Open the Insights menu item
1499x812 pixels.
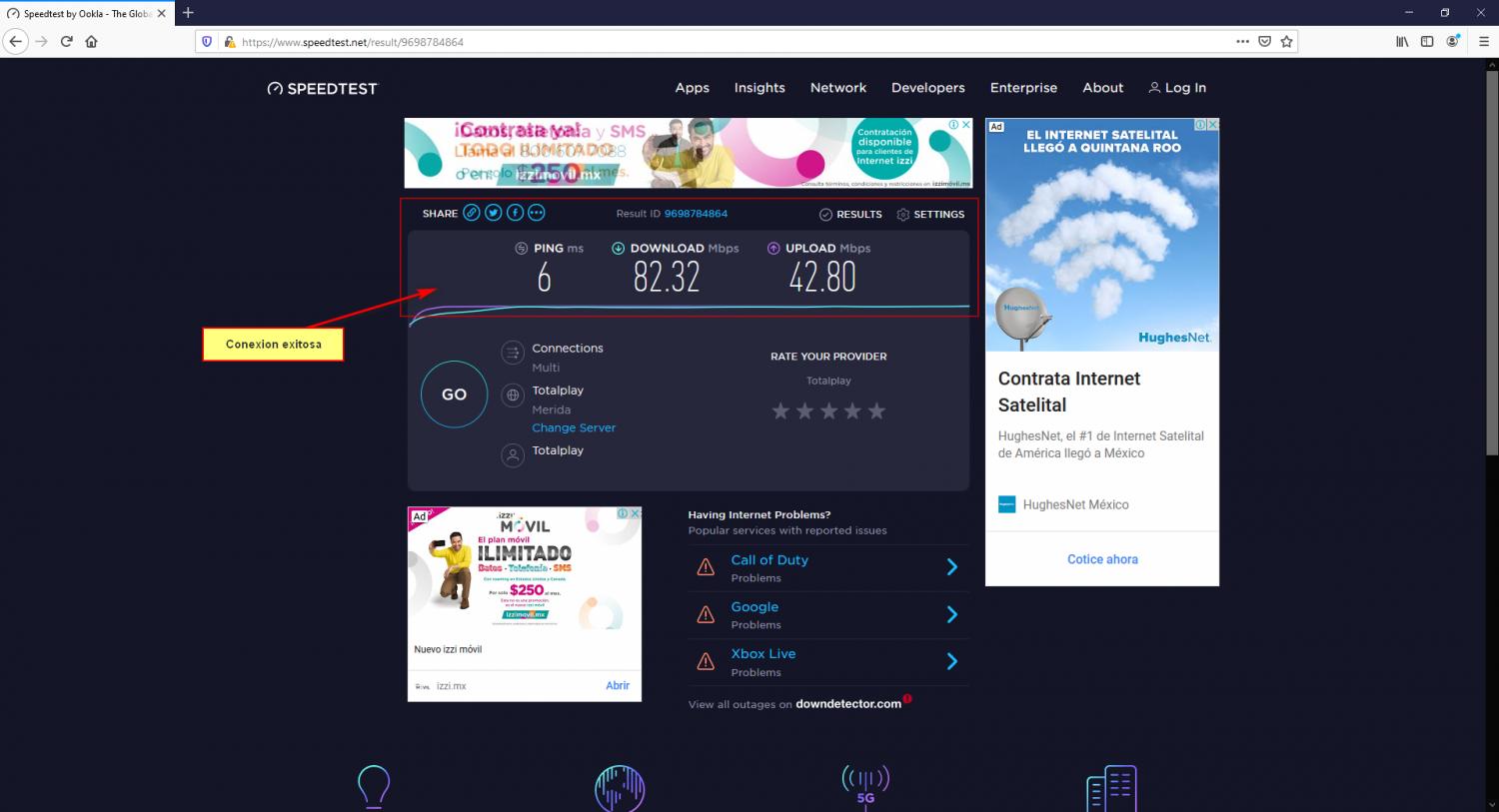(759, 88)
